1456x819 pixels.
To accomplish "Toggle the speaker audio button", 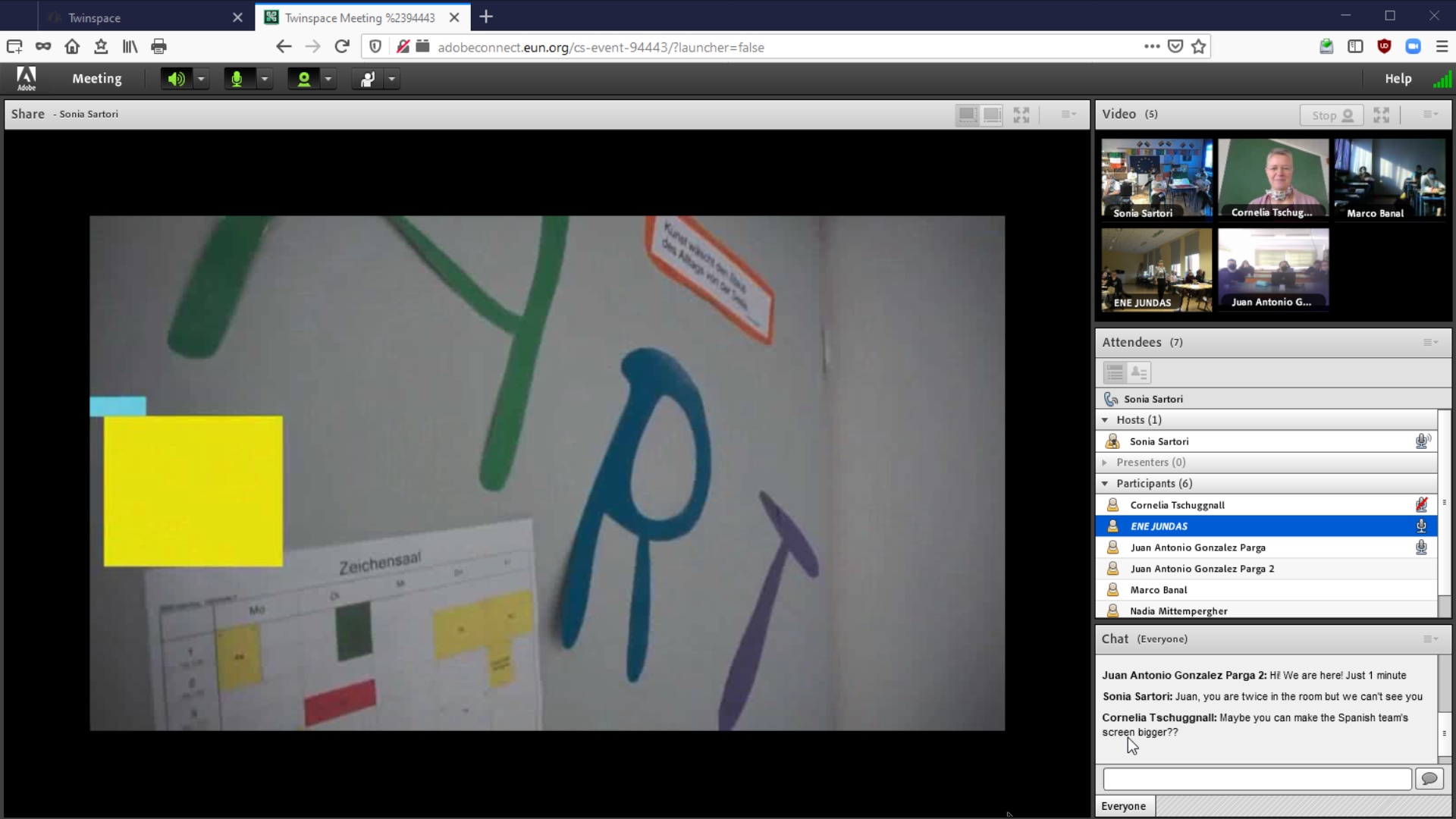I will click(x=176, y=79).
